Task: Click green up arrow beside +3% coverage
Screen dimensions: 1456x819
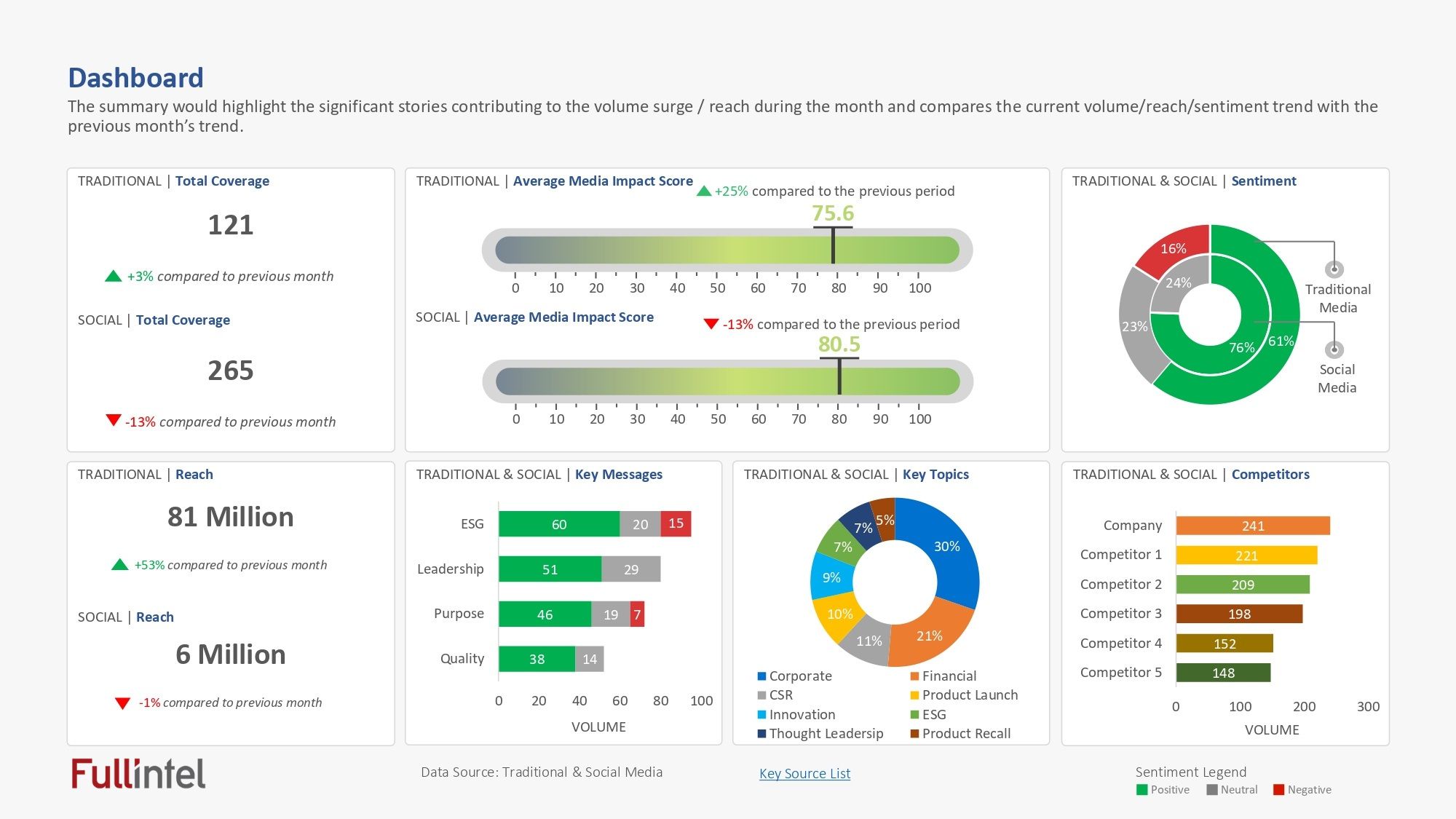Action: coord(113,277)
